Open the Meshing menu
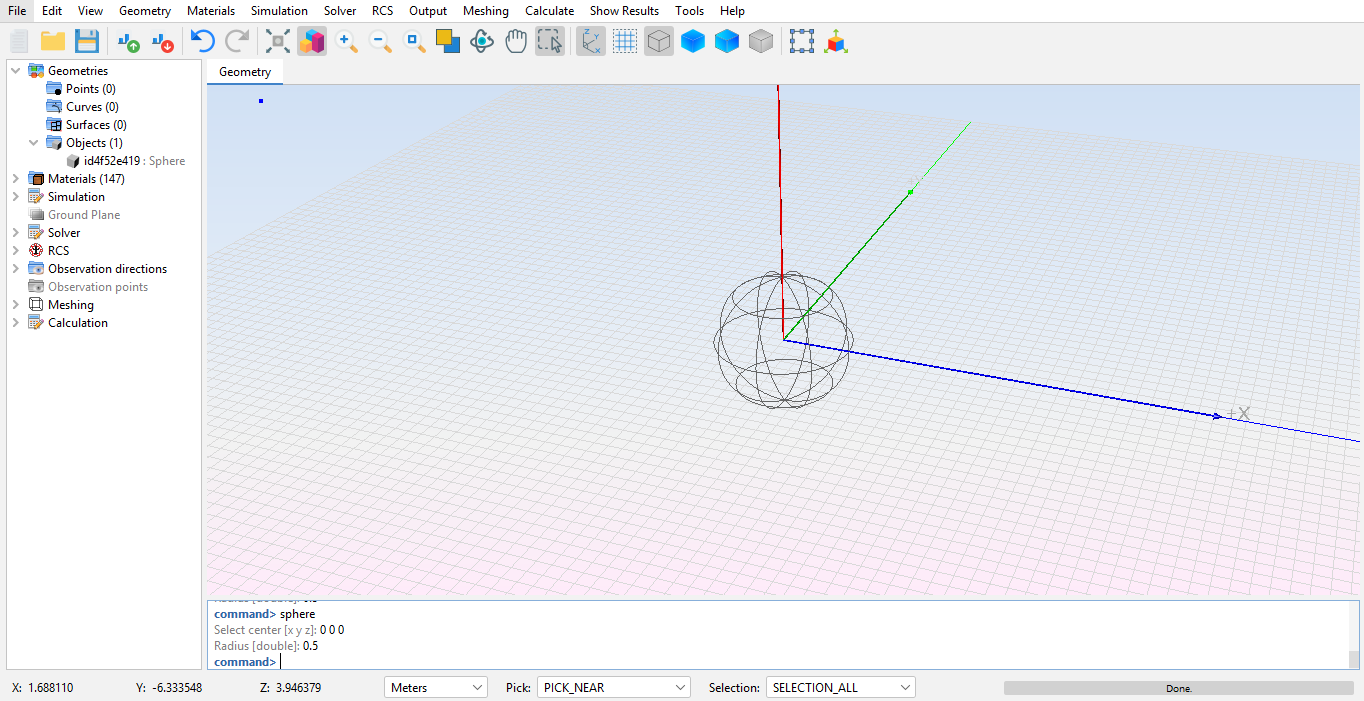Viewport: 1364px width, 701px height. point(485,11)
